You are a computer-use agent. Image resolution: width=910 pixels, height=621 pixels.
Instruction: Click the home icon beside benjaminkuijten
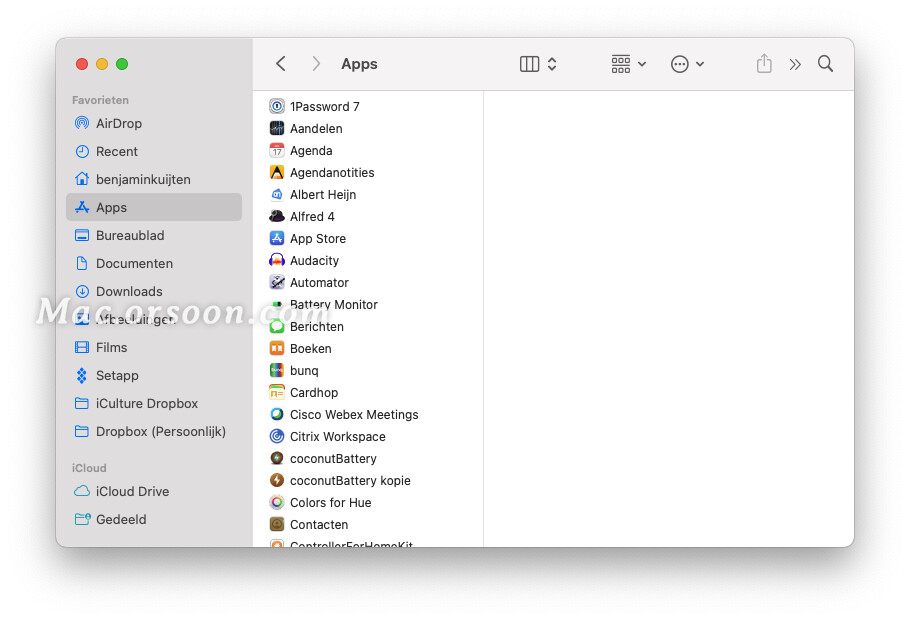point(82,179)
